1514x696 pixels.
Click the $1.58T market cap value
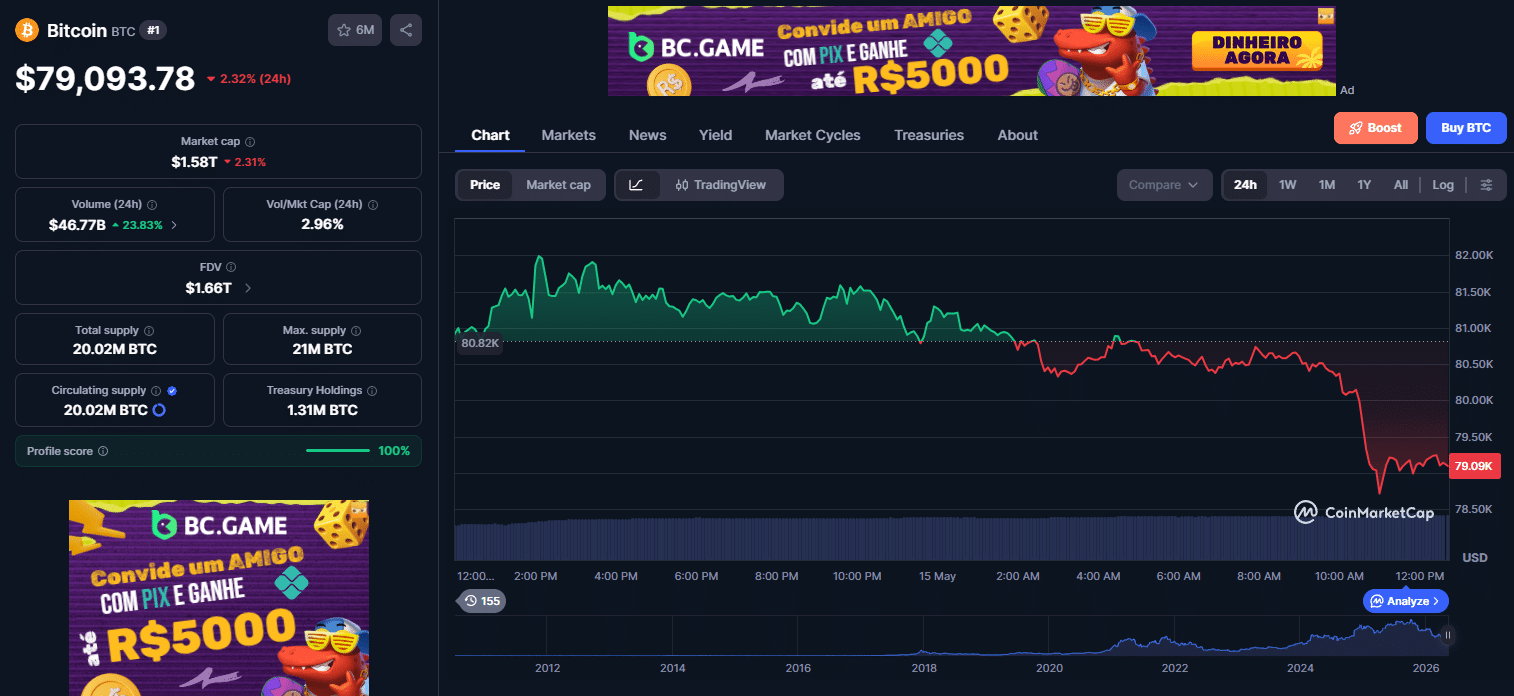pos(194,161)
